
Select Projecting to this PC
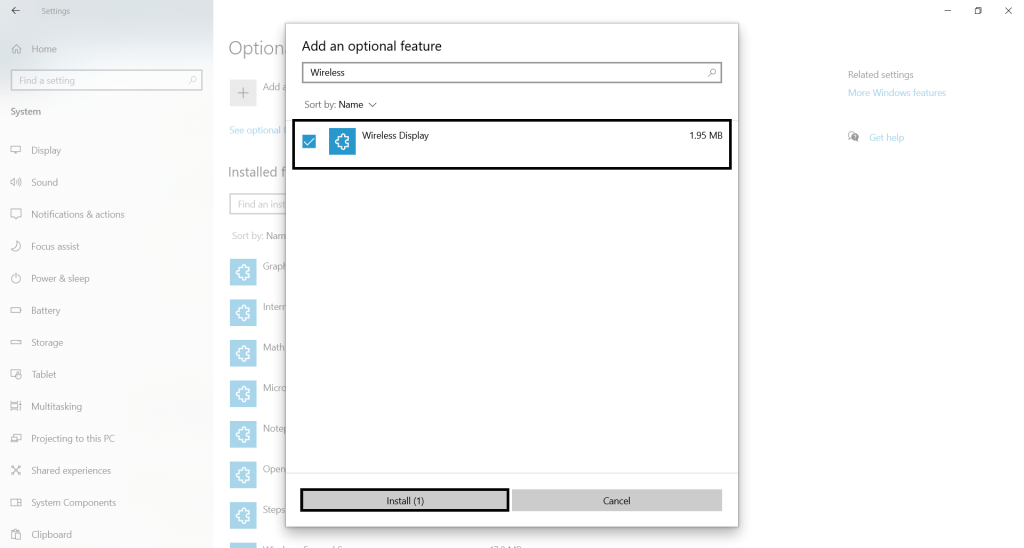[x=72, y=439]
